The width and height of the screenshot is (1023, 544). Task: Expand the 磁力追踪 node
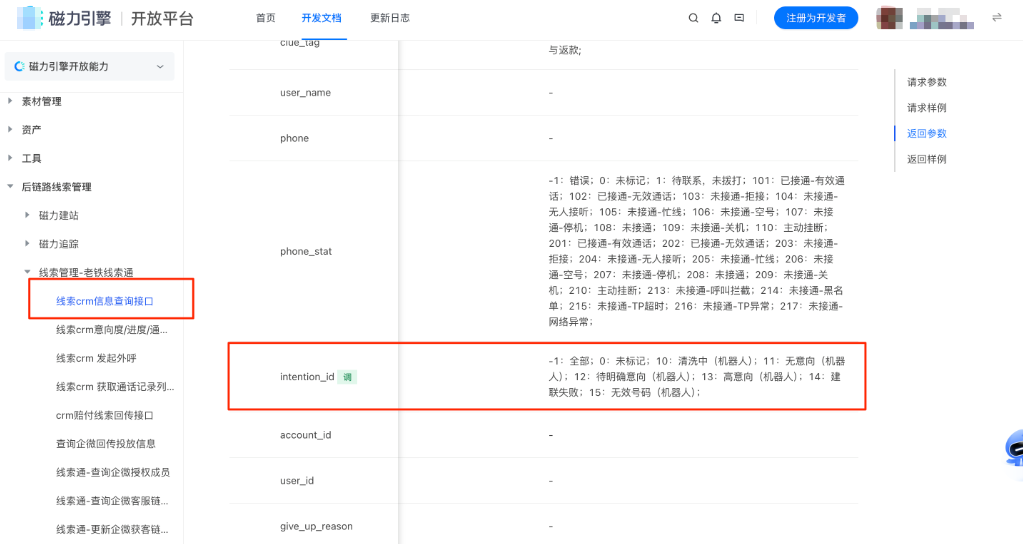coord(27,243)
